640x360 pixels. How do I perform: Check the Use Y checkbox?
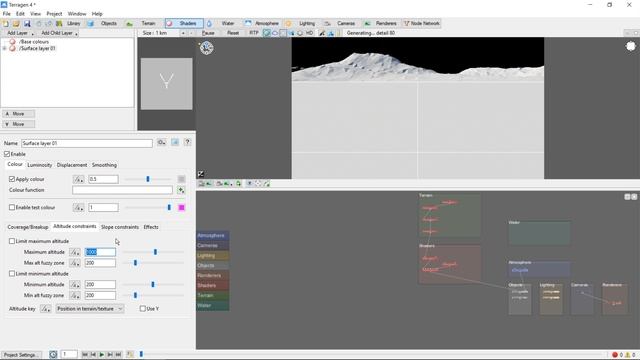(142, 309)
